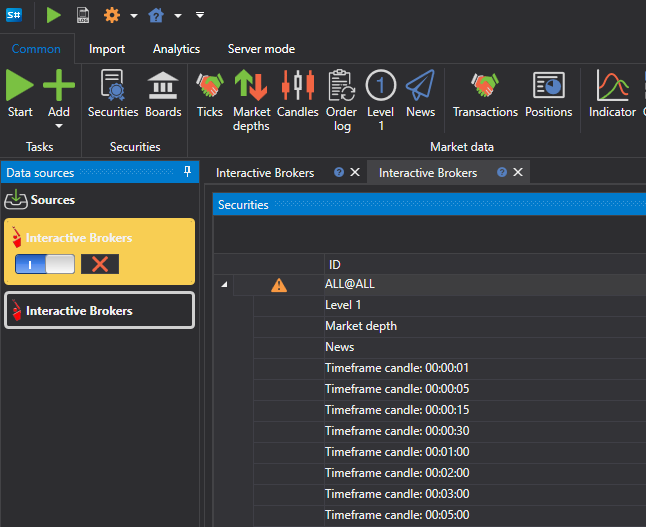Select Timeframe candle: 00:01:00 row
Screen dimensions: 646x527
pyautogui.click(x=449, y=452)
